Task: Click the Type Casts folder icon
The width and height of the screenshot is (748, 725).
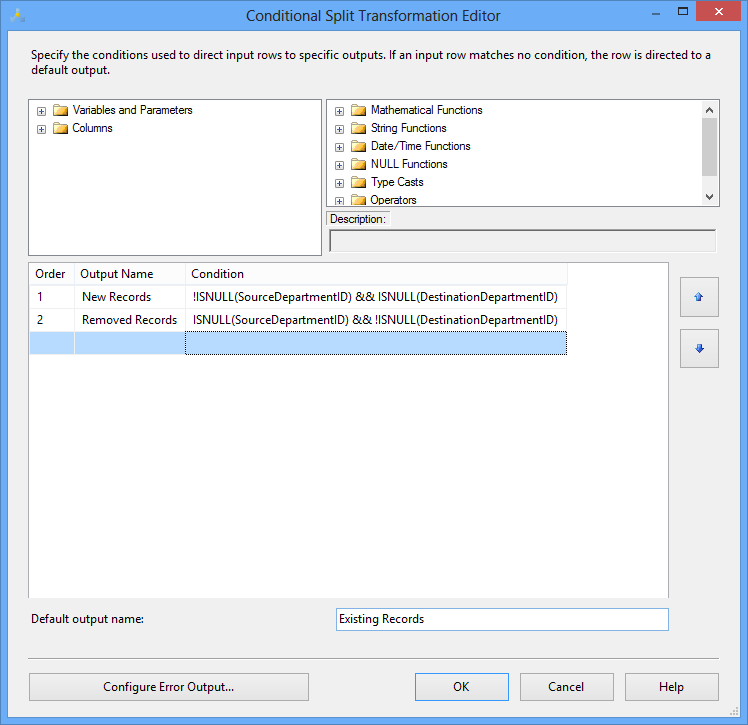Action: pyautogui.click(x=358, y=182)
